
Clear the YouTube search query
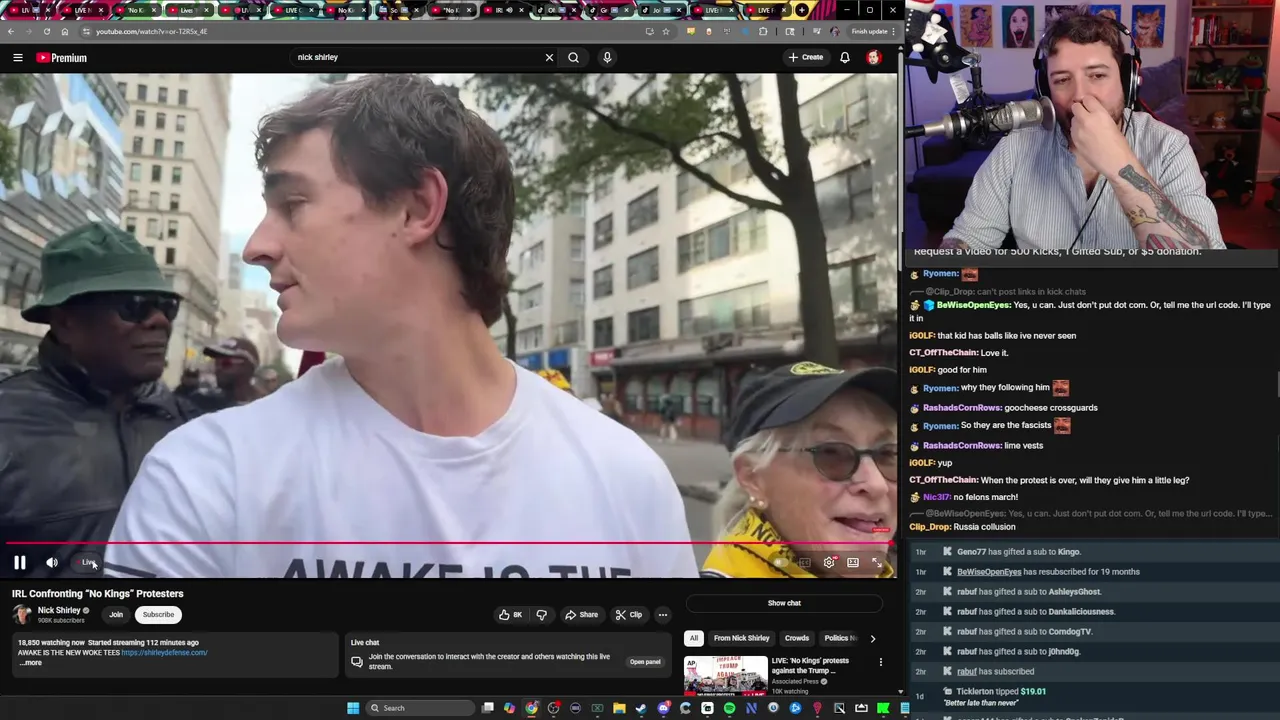pos(549,57)
